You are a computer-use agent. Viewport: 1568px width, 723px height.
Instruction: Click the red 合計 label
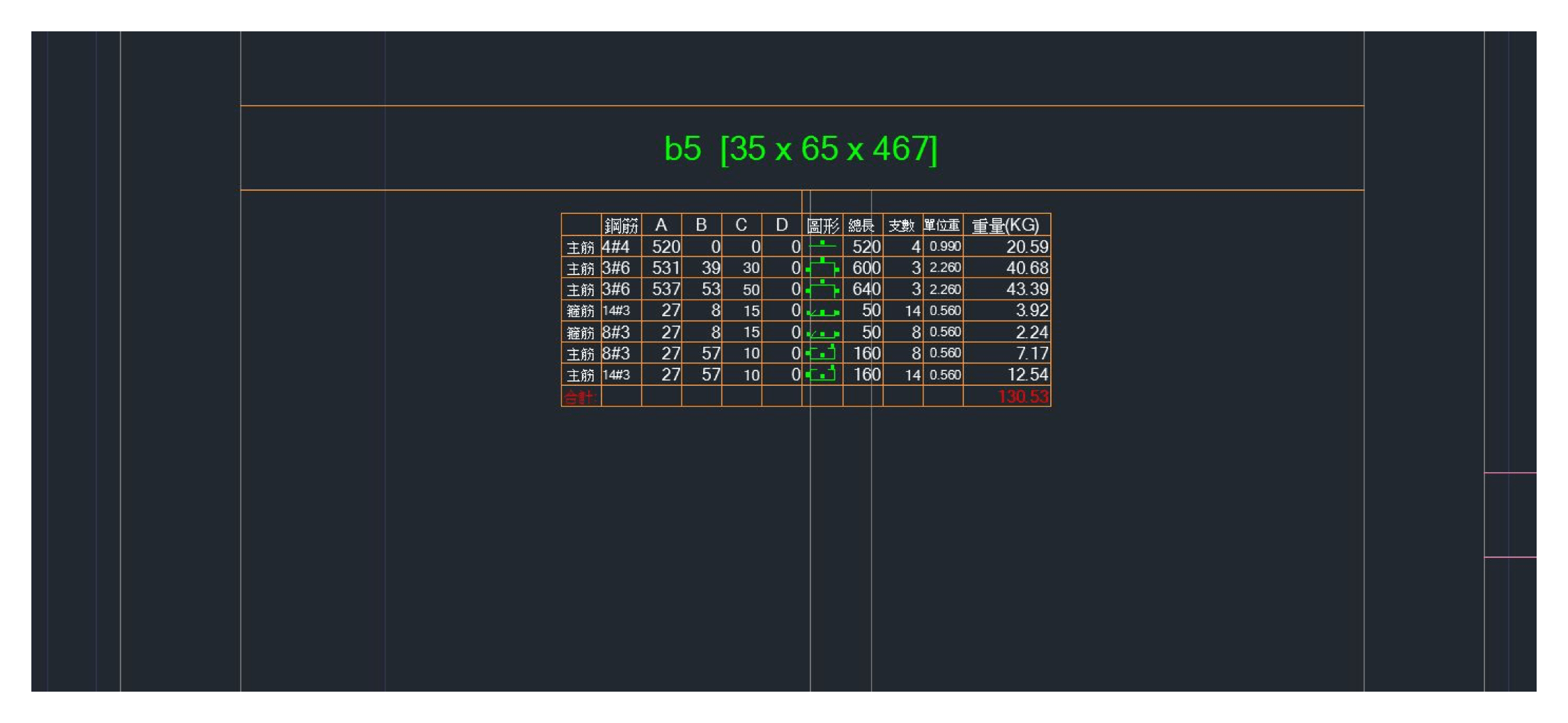pos(579,397)
